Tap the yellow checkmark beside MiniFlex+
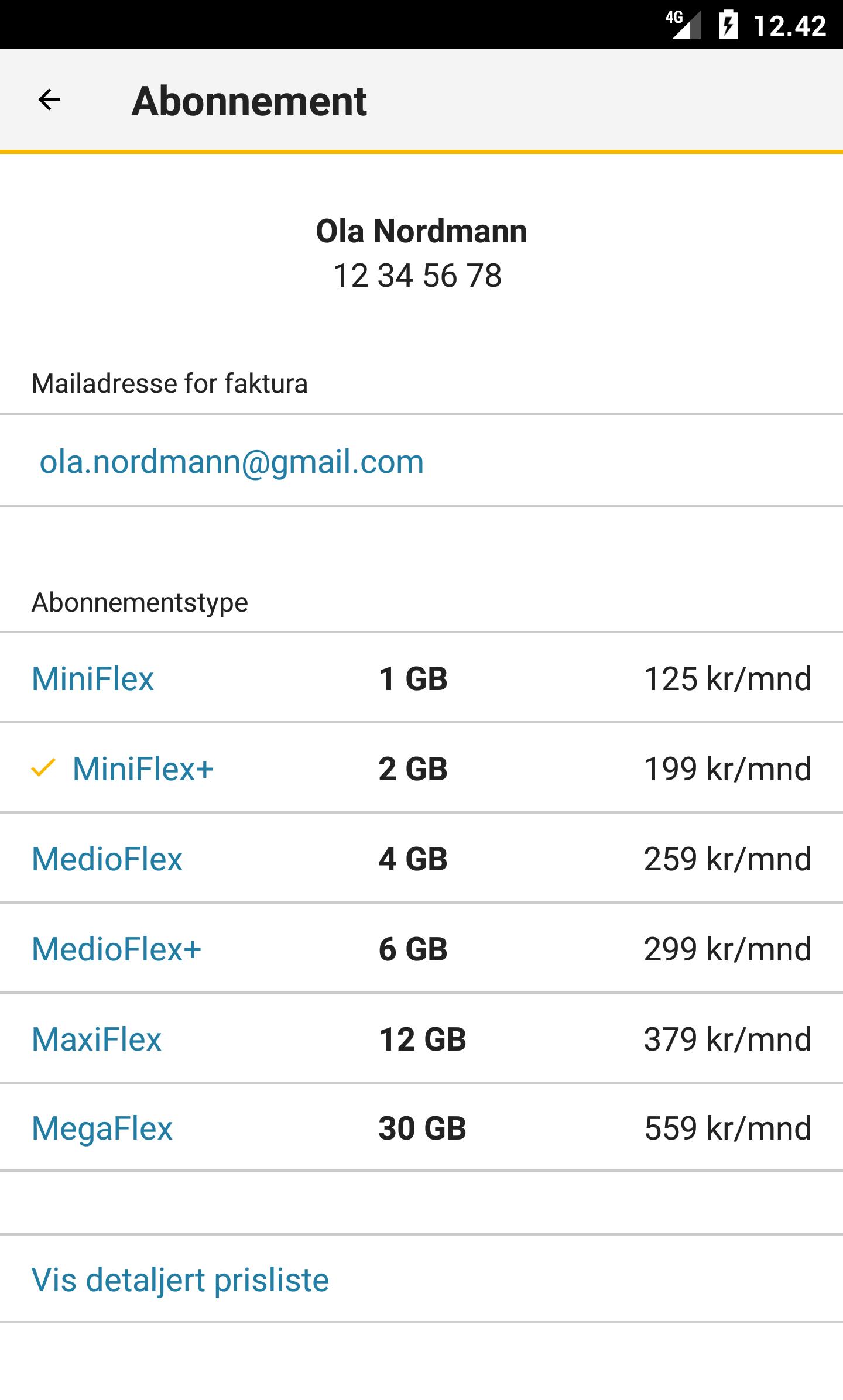 [x=43, y=768]
